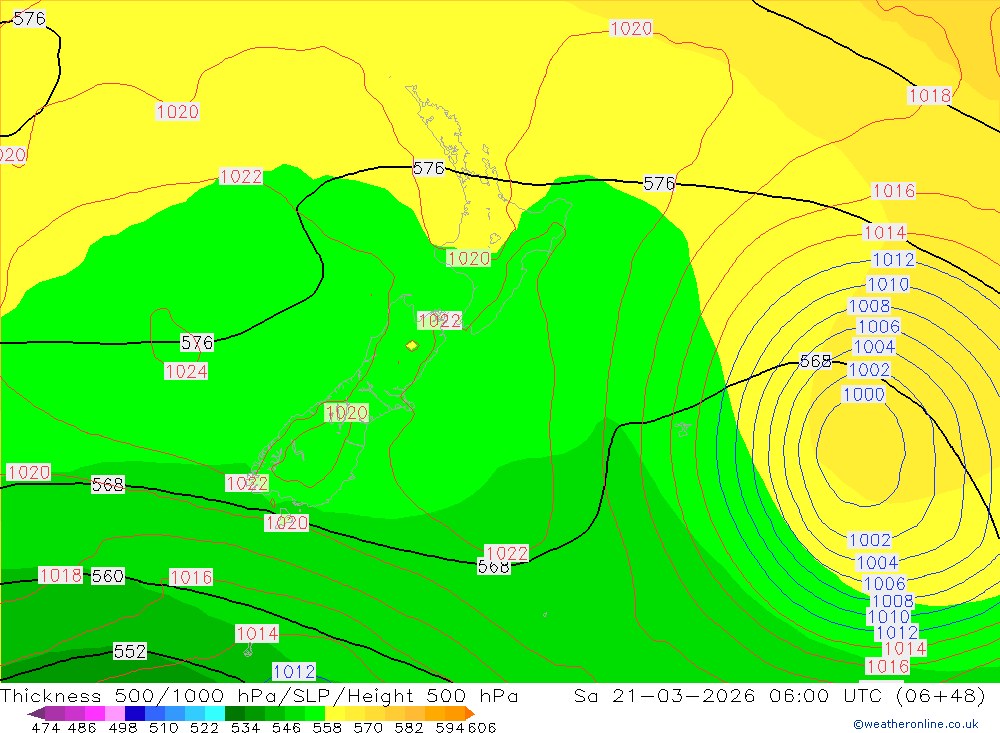Click the blue 1002 label next to 568

(x=869, y=369)
